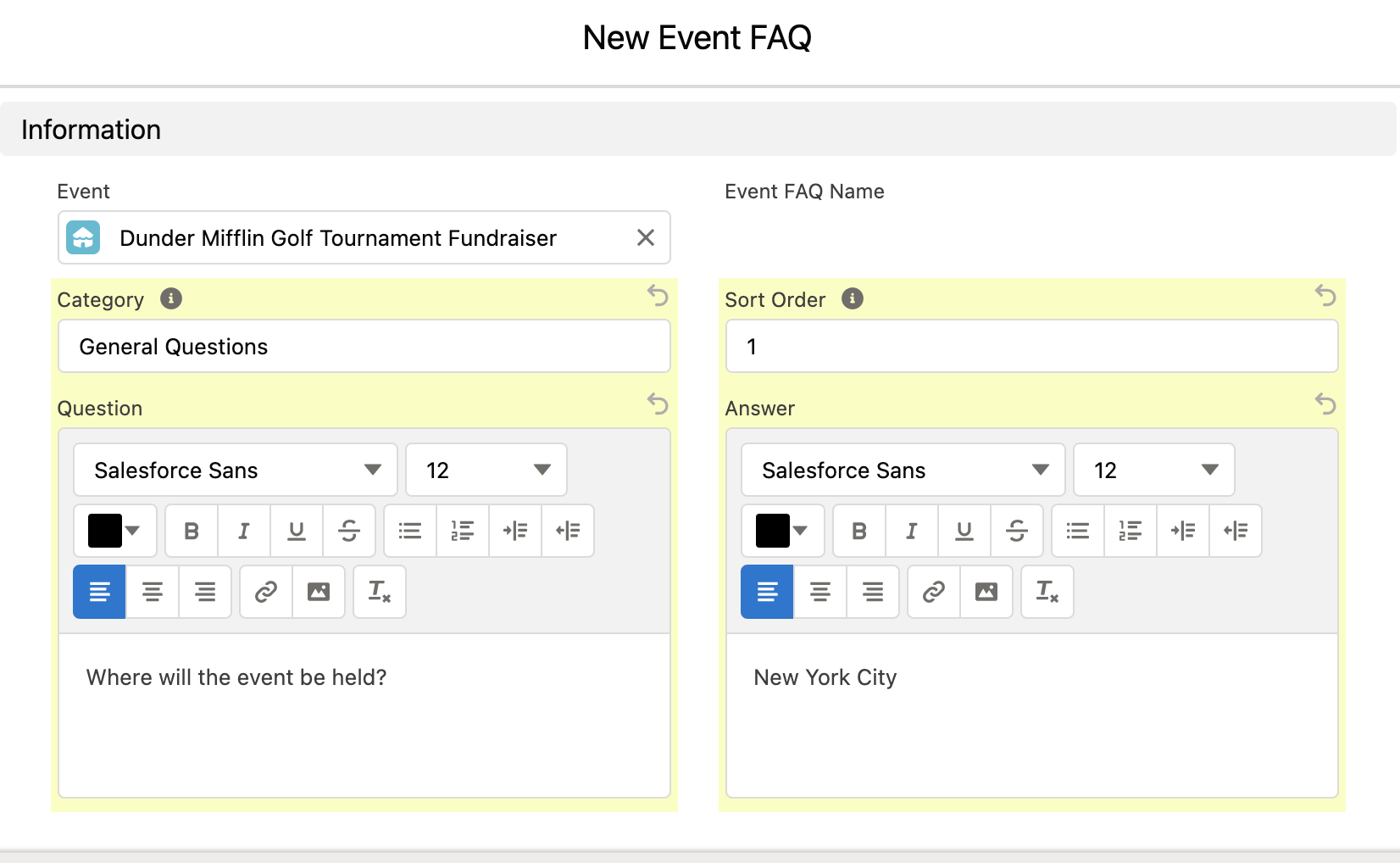Insert bulleted list in Answer editor
Screen dimensions: 1400x863
click(1078, 531)
